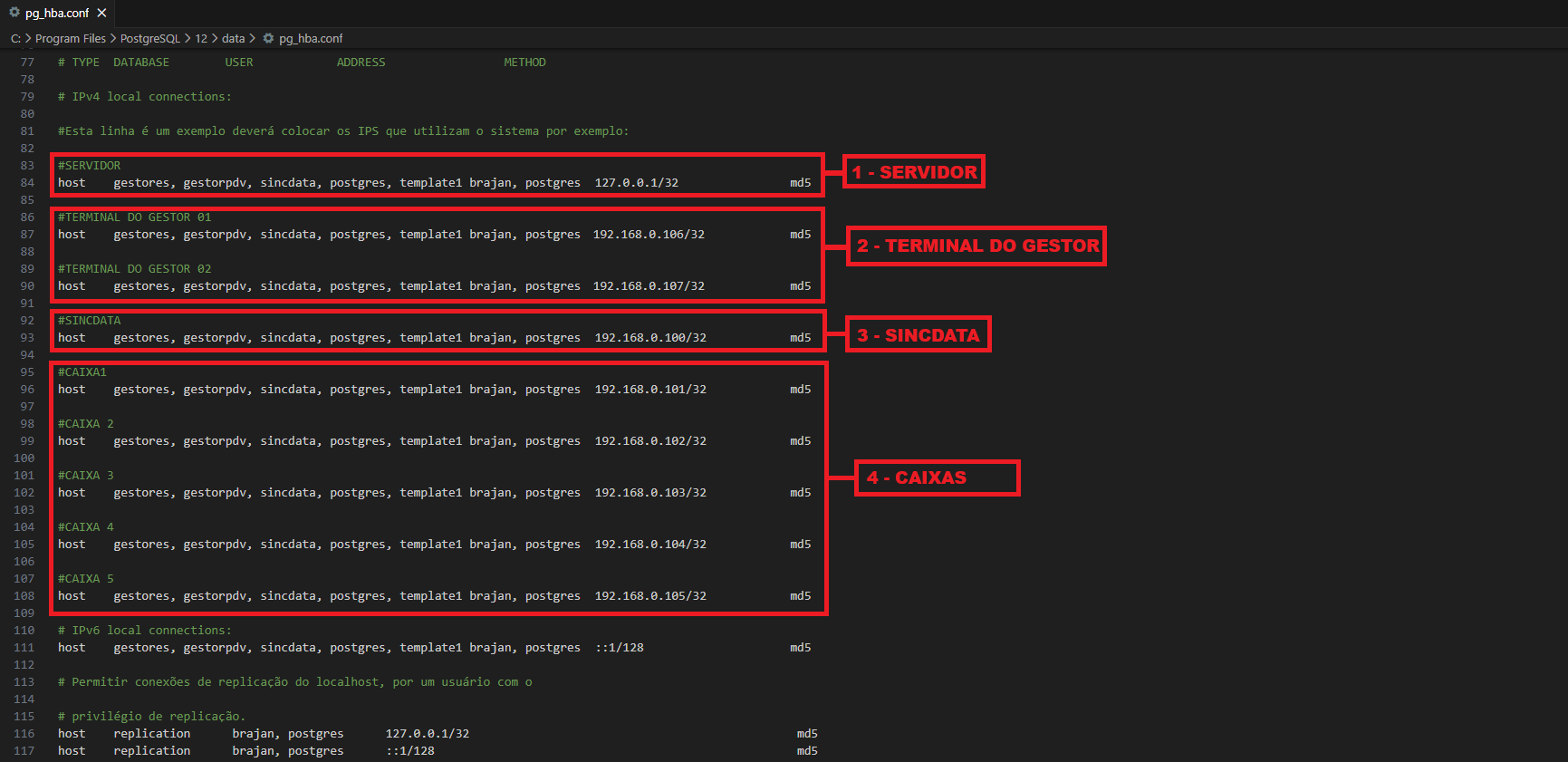This screenshot has height=762, width=1568.
Task: Click the 192.168.0.105/32 address on CAIXA 5 line
Action: pyautogui.click(x=650, y=596)
